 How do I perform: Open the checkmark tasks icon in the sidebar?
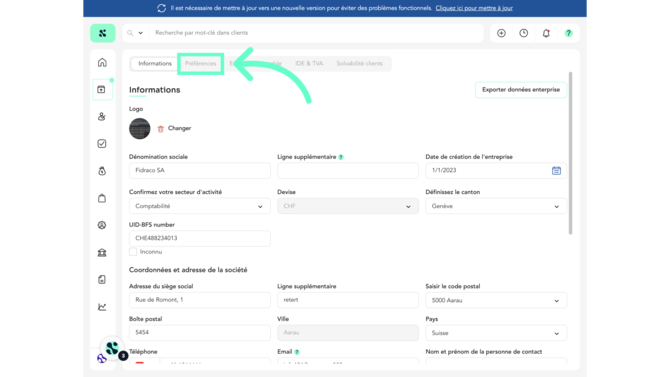pyautogui.click(x=102, y=144)
